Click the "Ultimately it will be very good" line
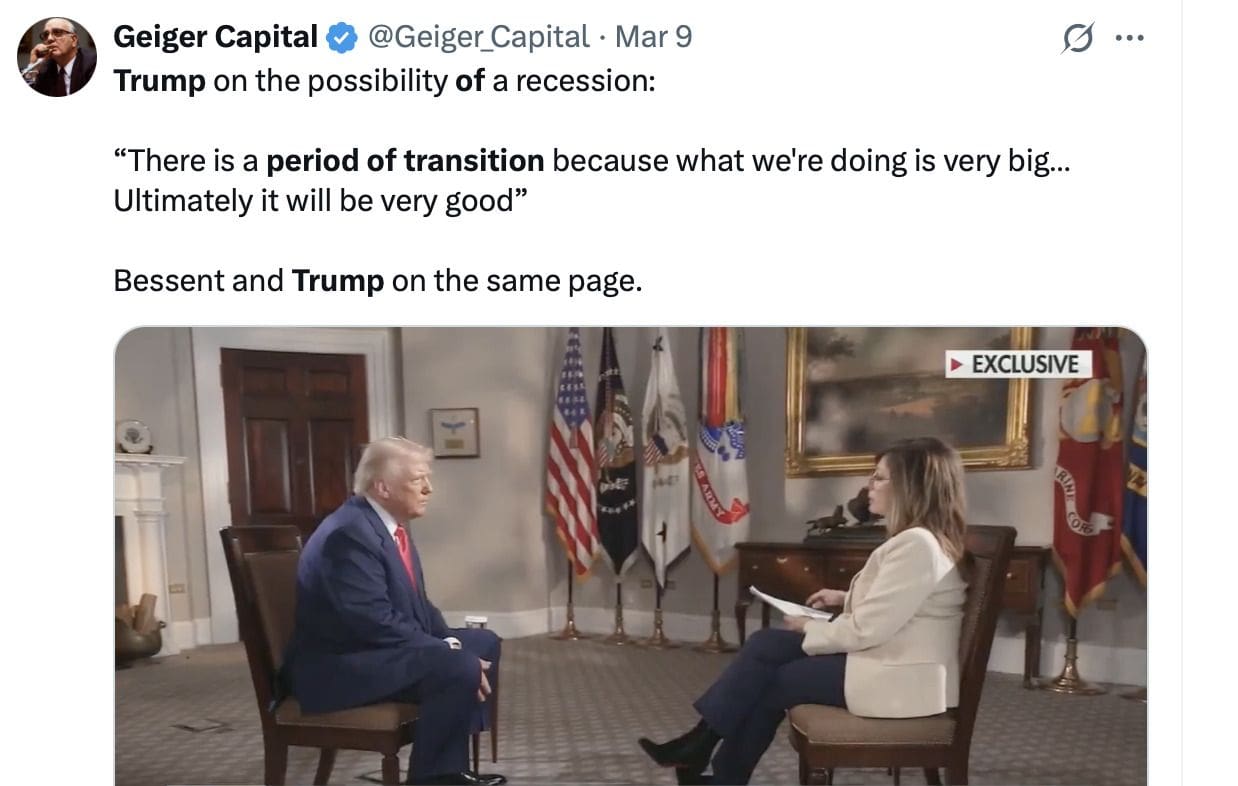Screen dimensions: 1238x786 coord(313,201)
